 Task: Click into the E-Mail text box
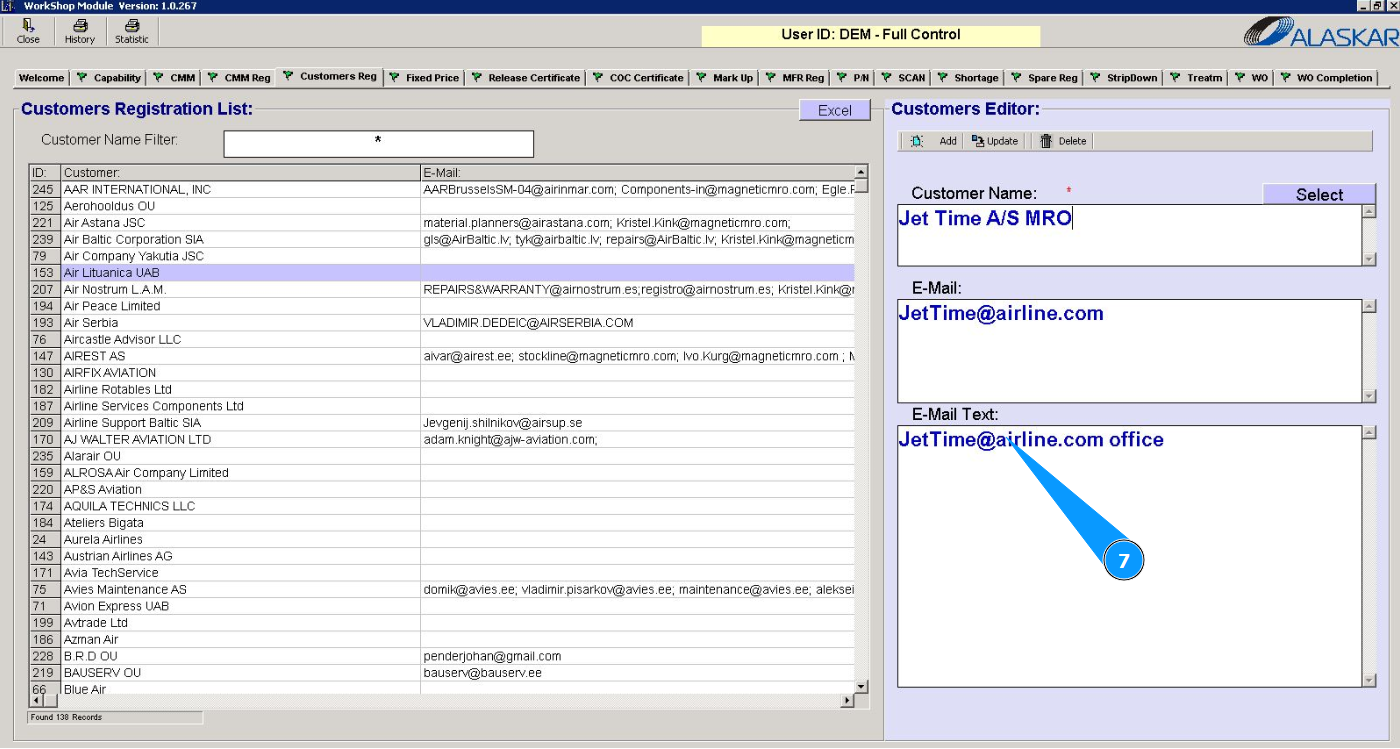coord(1129,350)
